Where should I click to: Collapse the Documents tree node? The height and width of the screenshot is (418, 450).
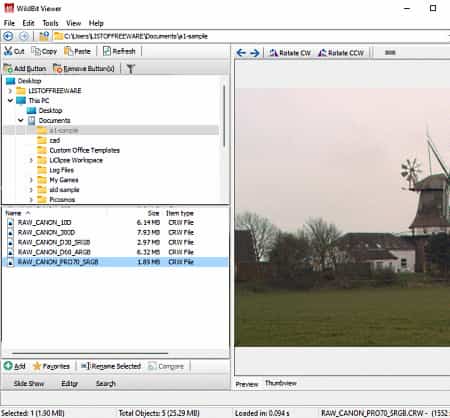21,120
